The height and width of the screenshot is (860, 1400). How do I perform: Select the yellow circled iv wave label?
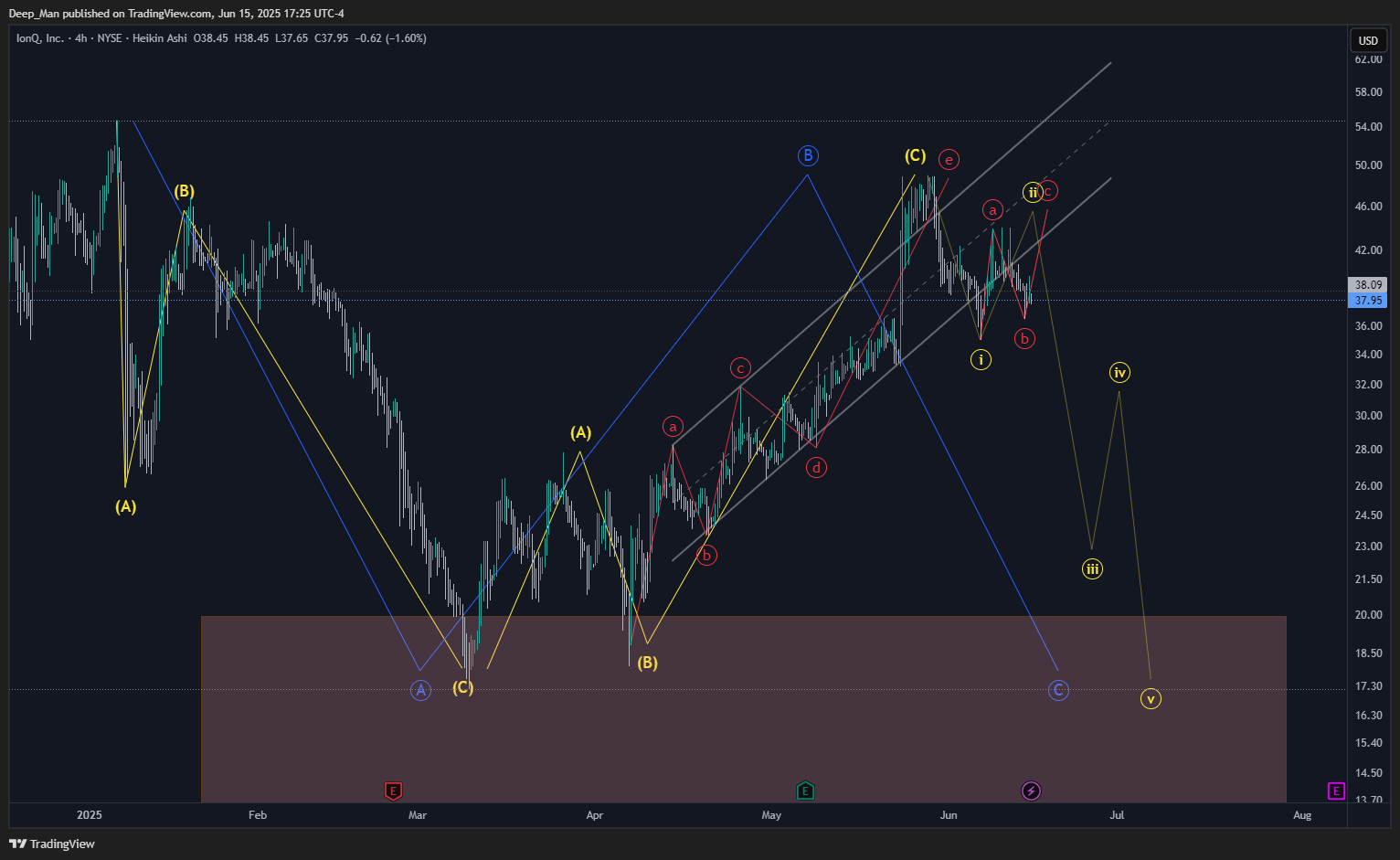click(x=1119, y=372)
